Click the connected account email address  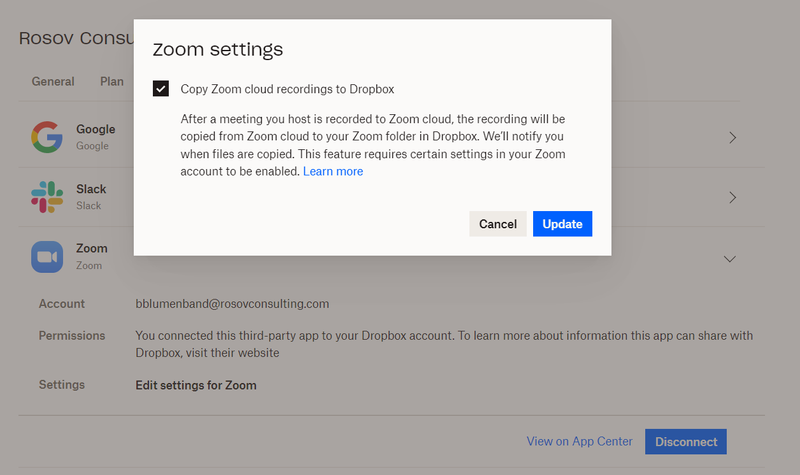[232, 304]
